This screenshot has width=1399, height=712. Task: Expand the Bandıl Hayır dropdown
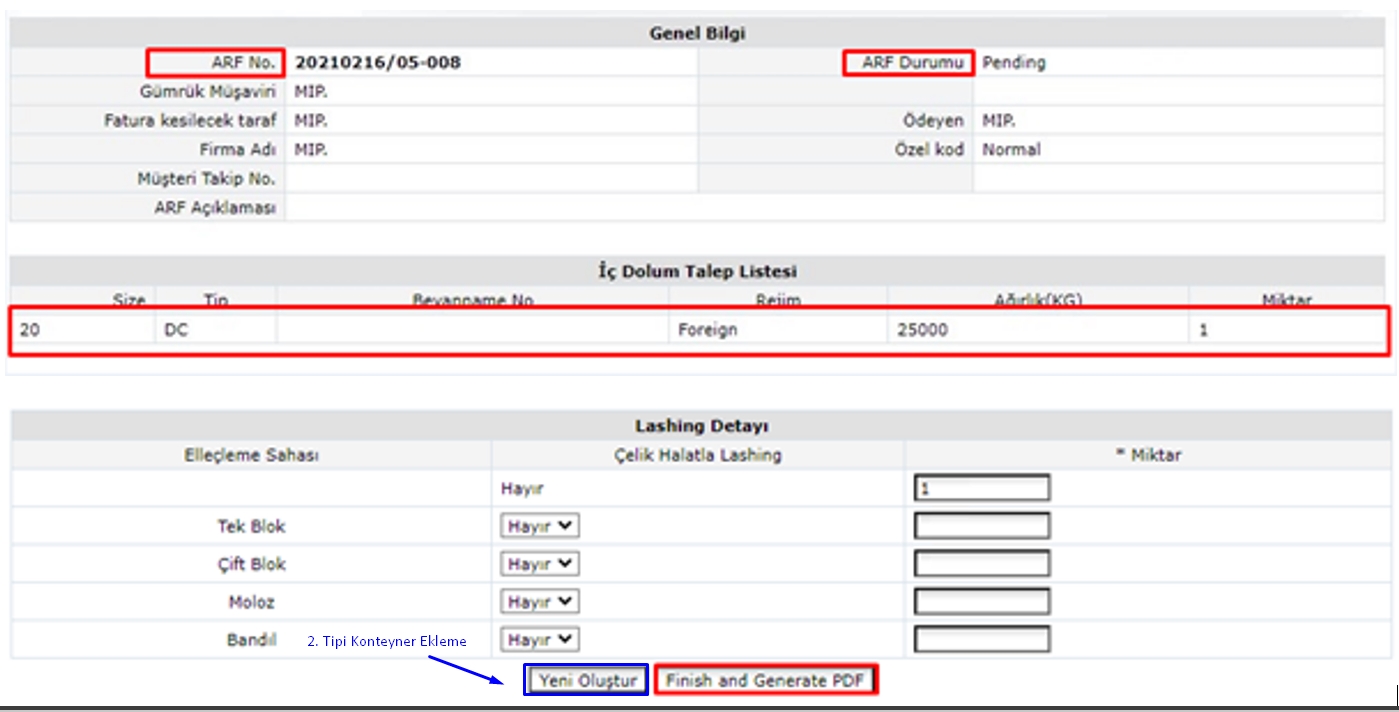(540, 640)
